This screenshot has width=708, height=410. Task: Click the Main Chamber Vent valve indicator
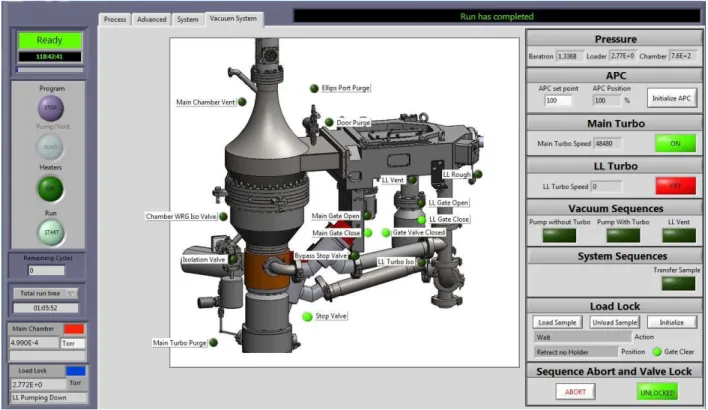point(242,102)
